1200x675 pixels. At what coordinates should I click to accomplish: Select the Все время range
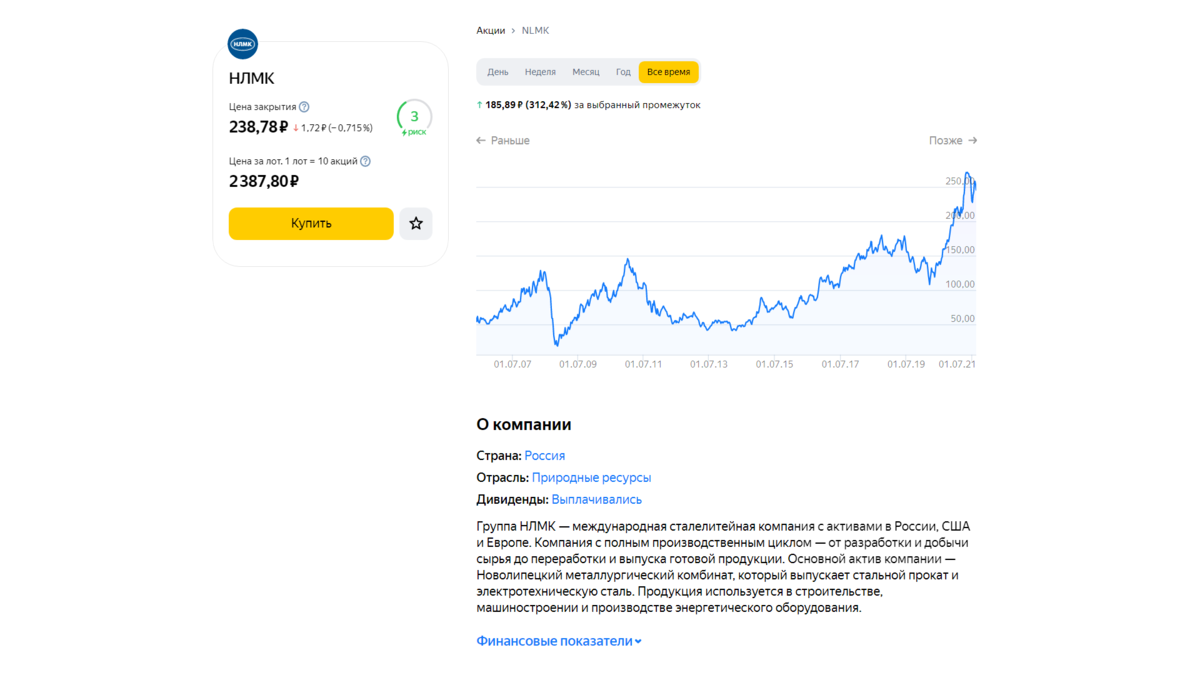(x=668, y=72)
